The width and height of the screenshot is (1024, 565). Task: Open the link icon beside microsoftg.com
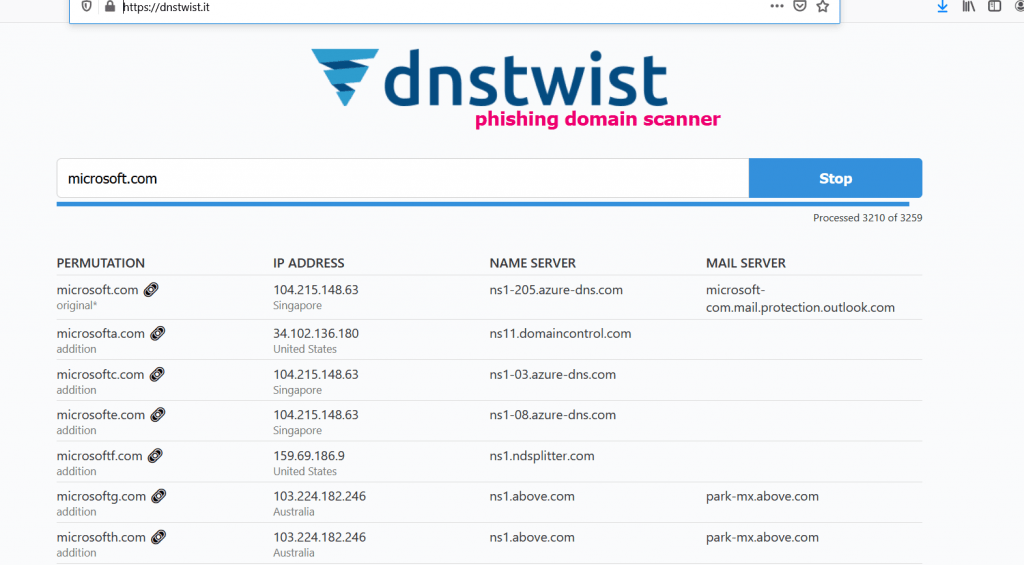click(159, 496)
